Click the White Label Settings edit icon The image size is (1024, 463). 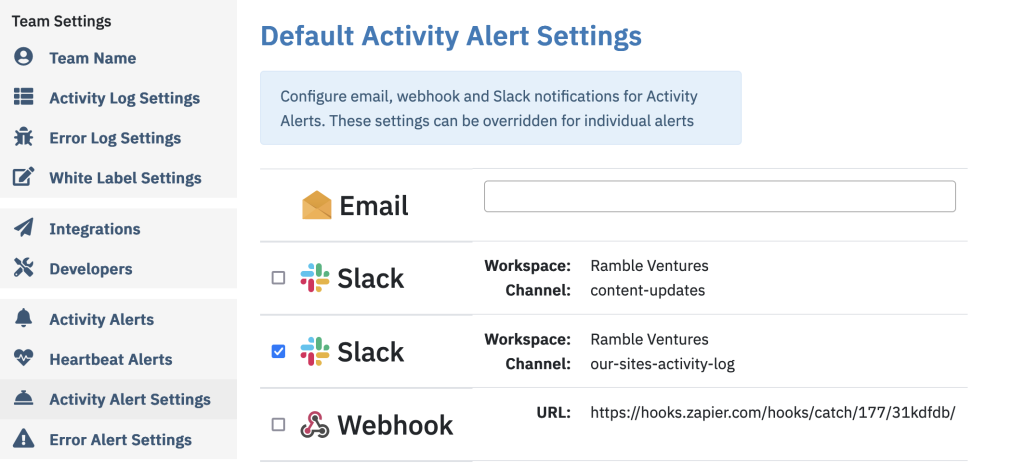click(24, 177)
